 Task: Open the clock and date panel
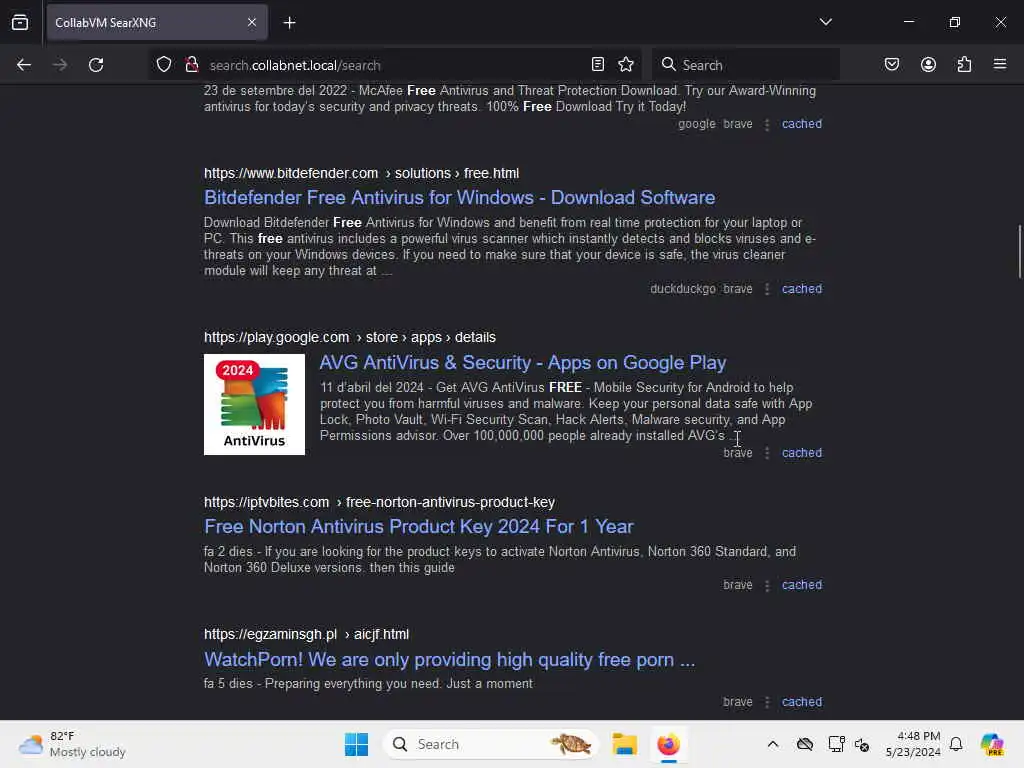click(x=913, y=744)
